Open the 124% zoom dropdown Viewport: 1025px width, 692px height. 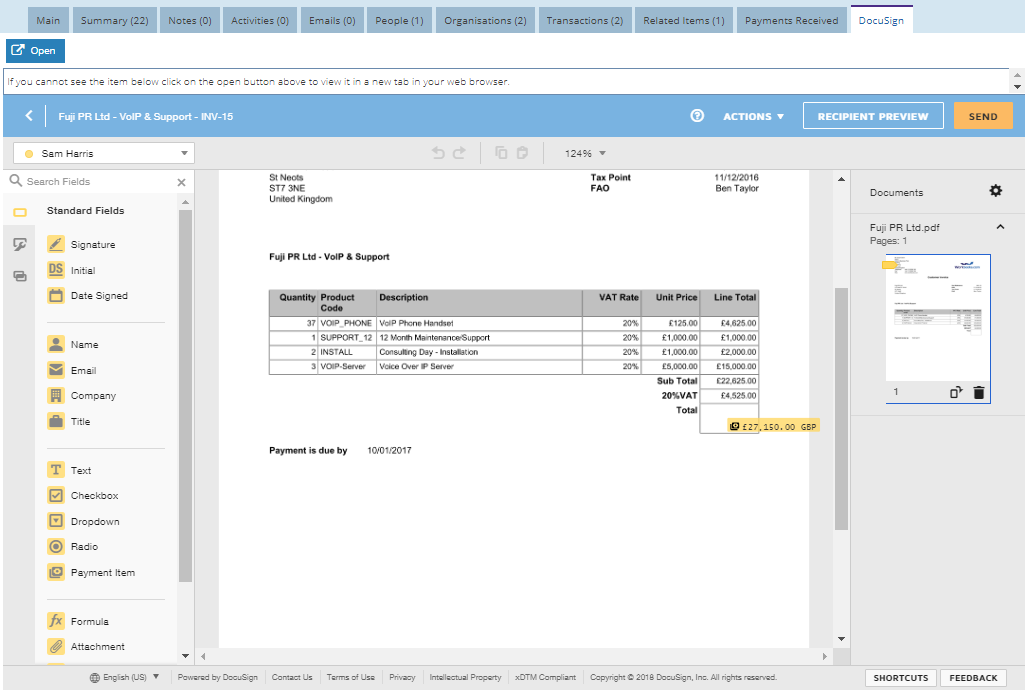point(585,154)
